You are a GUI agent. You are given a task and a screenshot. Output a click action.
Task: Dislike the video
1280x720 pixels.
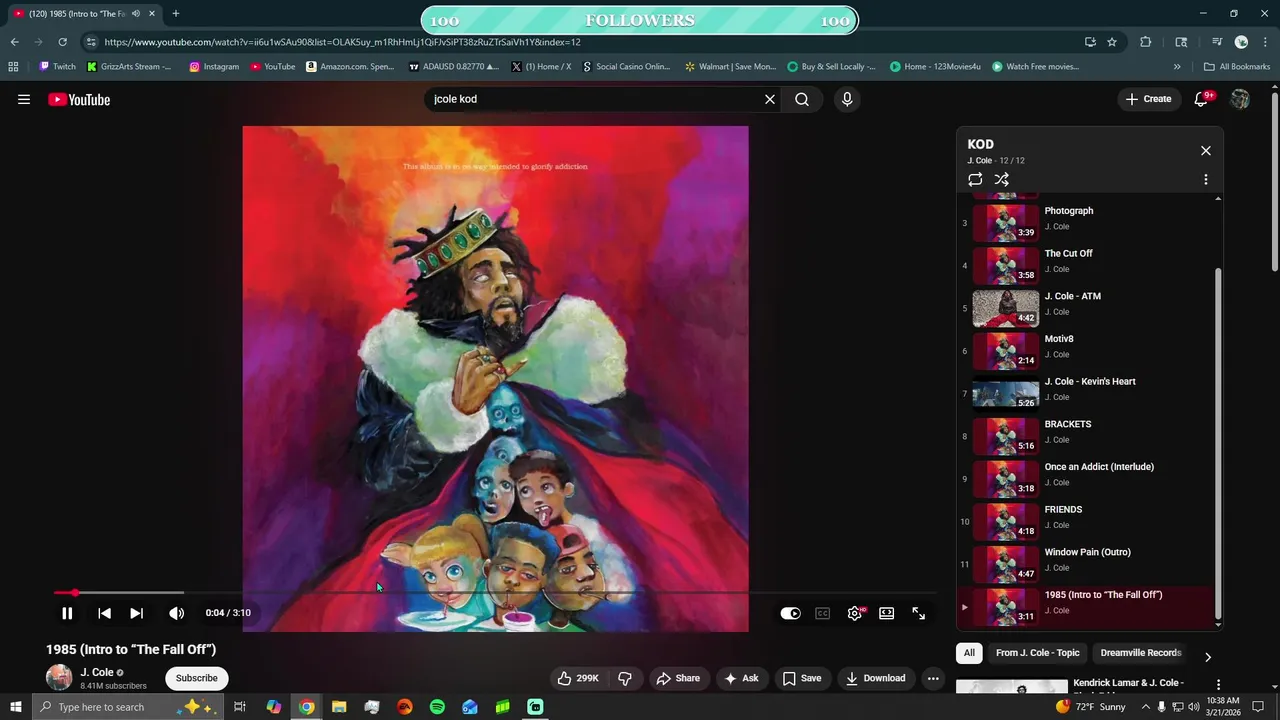pos(625,678)
